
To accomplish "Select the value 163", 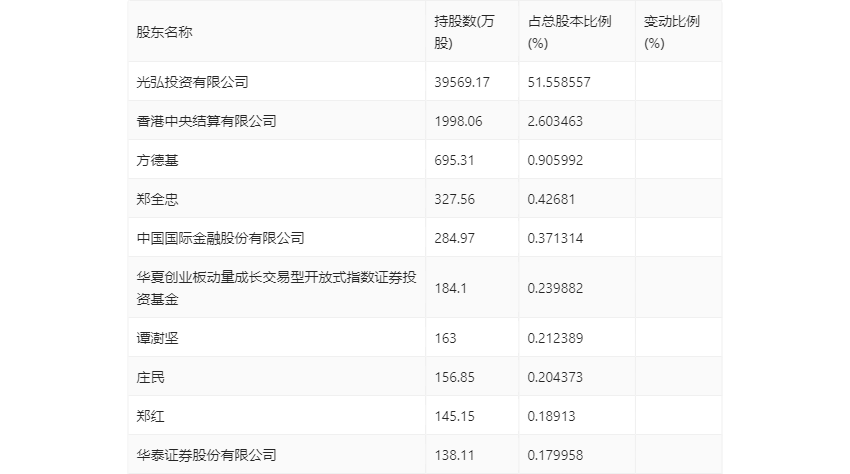I will 445,338.
